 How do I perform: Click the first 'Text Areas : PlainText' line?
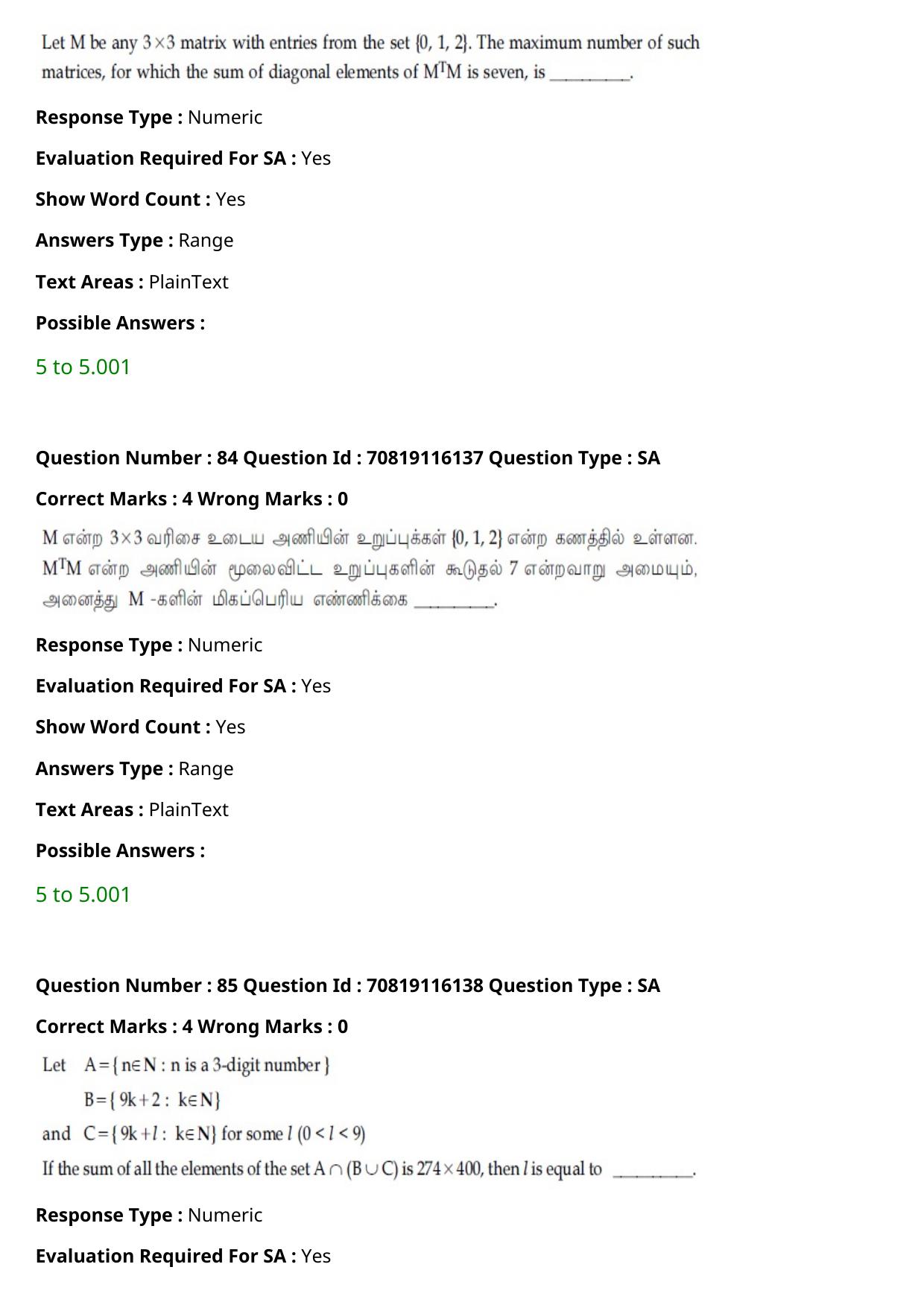tap(132, 282)
